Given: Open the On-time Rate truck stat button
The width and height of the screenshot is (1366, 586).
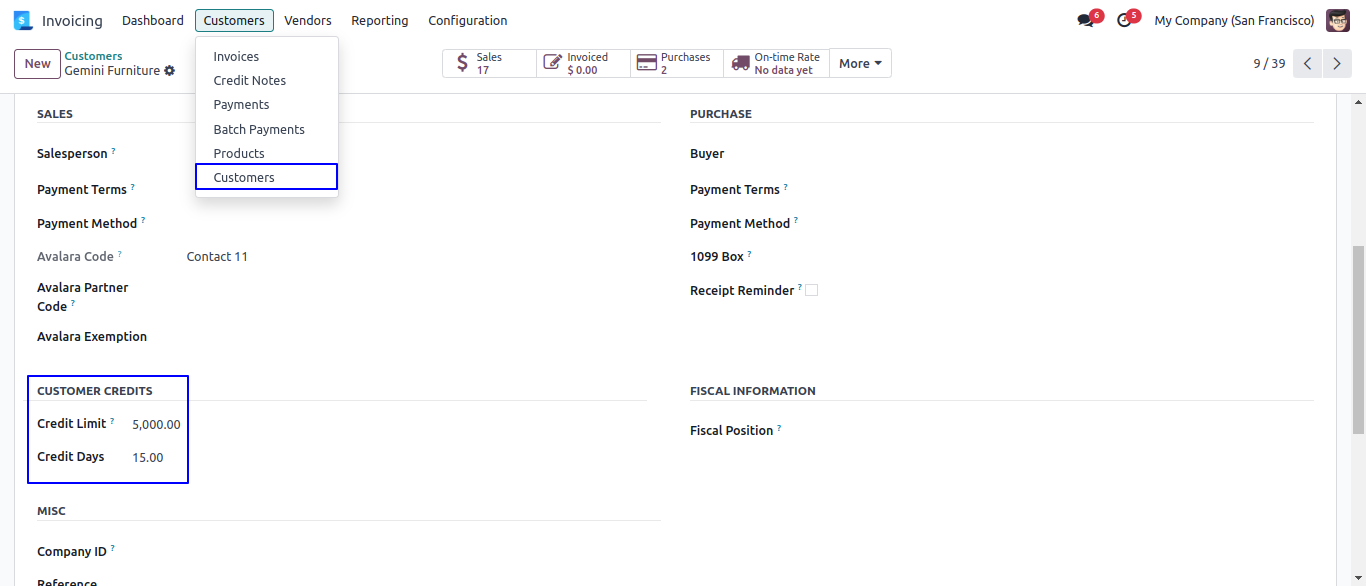Looking at the screenshot, I should (x=776, y=63).
